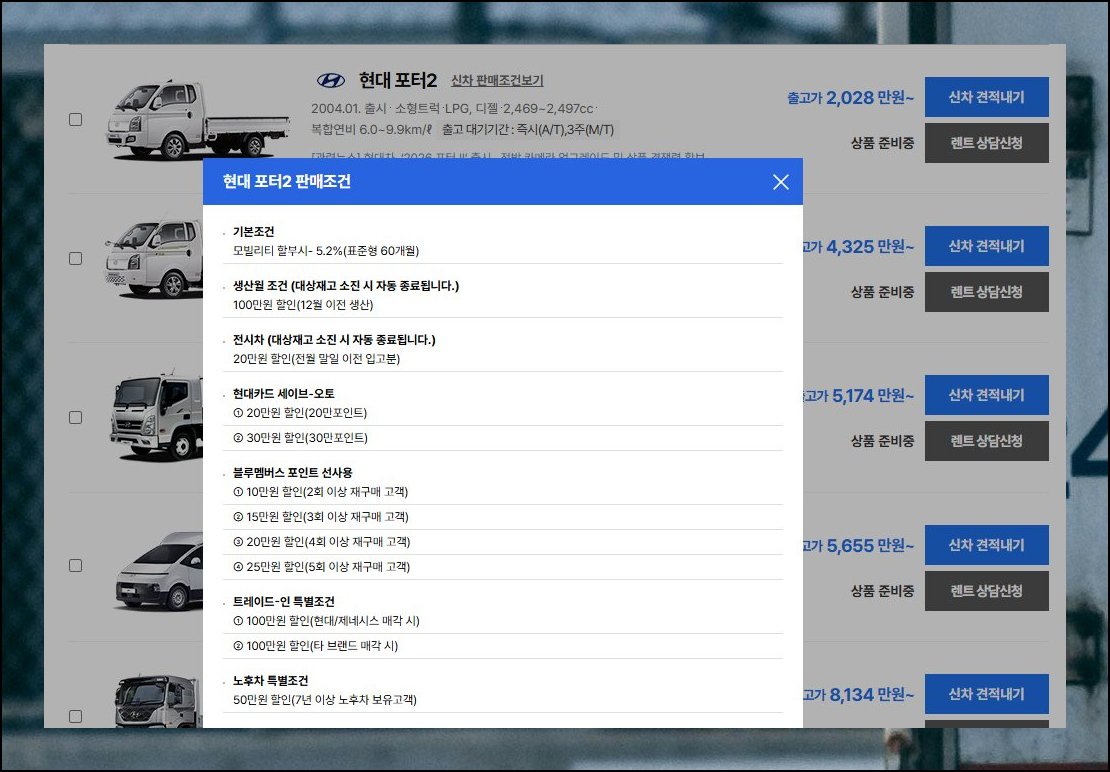Viewport: 1110px width, 772px height.
Task: Click 20만원 할인(전월 말일 이전 입고분)
Action: click(x=316, y=359)
